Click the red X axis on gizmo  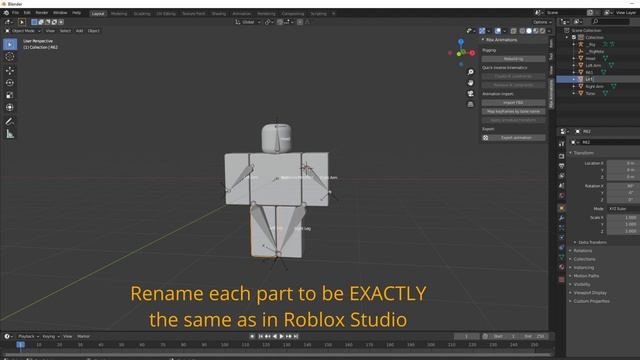pyautogui.click(x=472, y=53)
